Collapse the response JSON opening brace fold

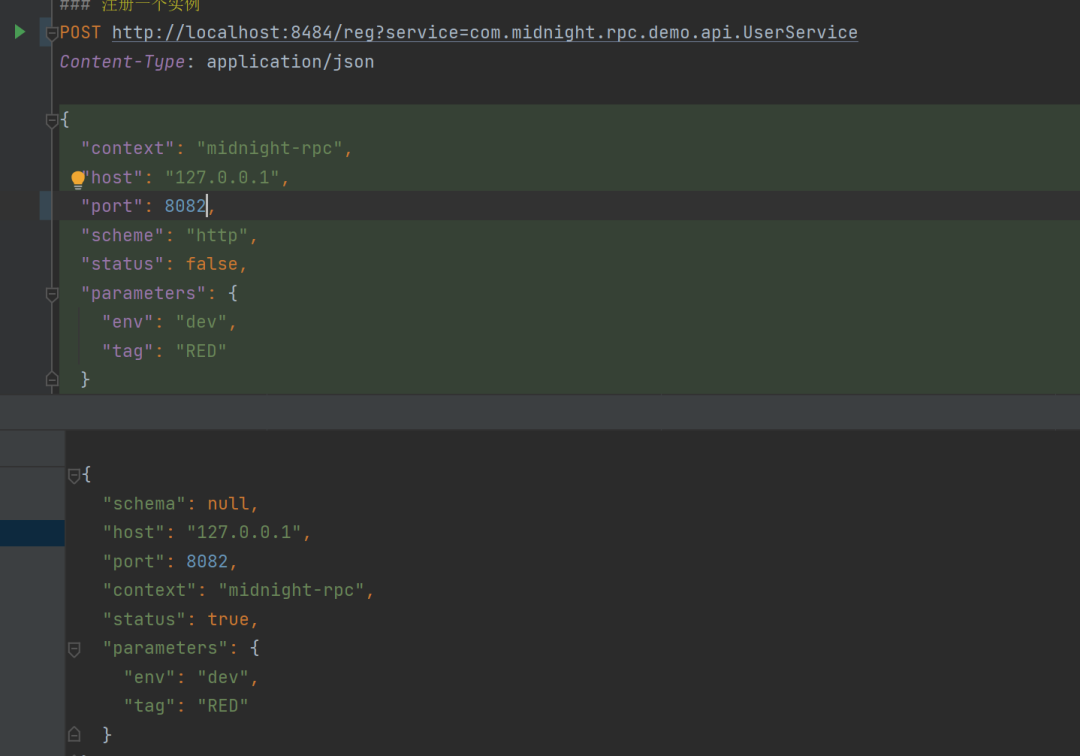tap(74, 475)
